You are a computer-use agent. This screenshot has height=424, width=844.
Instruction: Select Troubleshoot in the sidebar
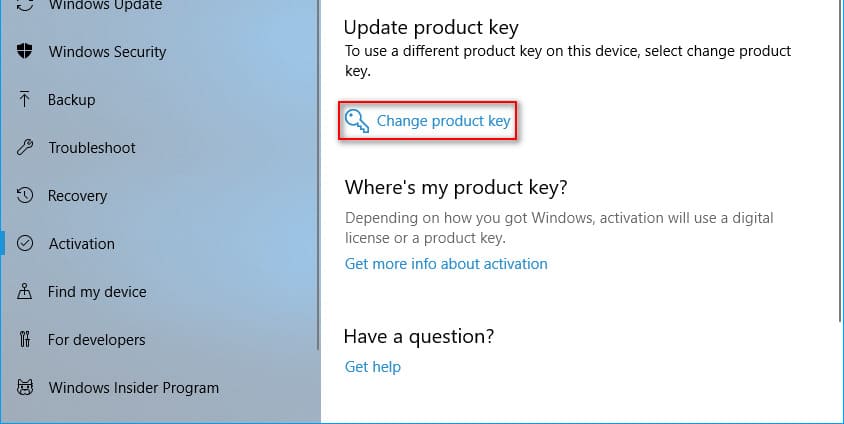pos(92,148)
